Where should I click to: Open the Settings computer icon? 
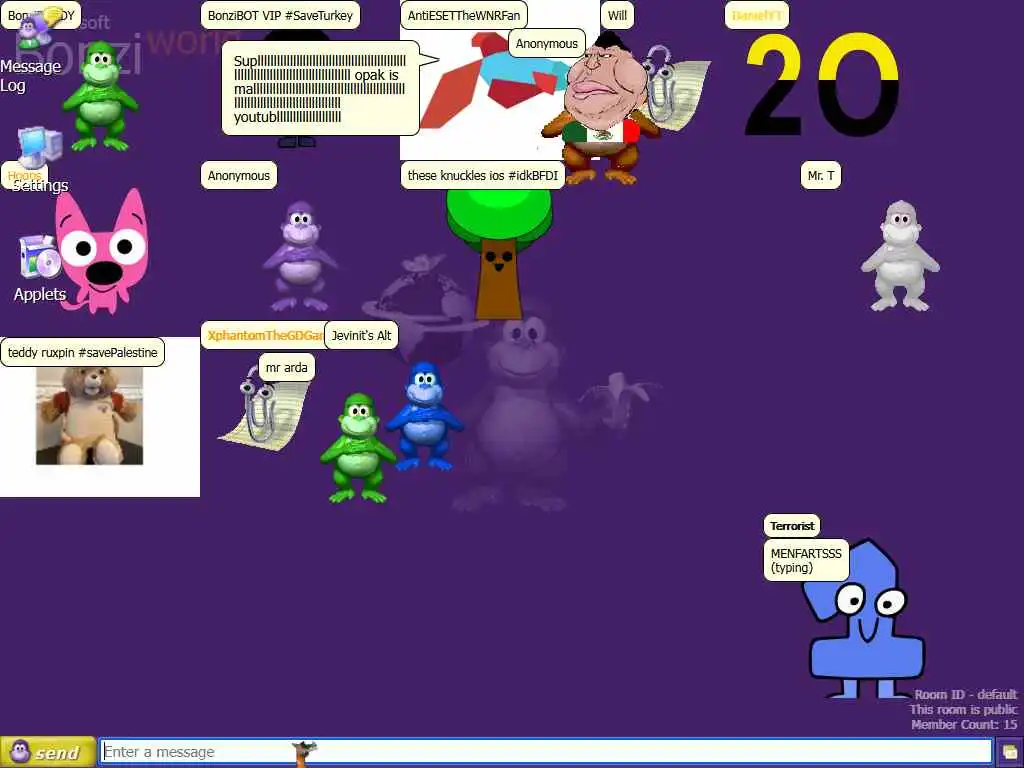[x=39, y=158]
